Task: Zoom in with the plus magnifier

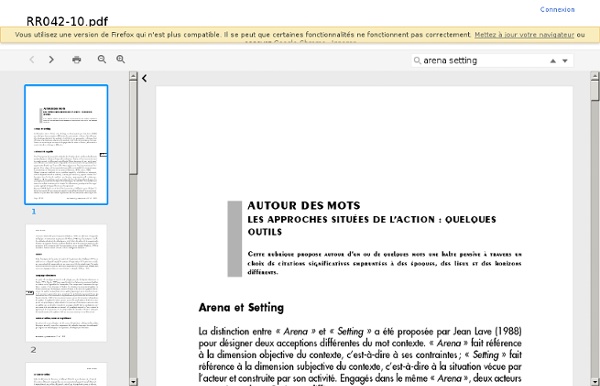Action: click(121, 59)
